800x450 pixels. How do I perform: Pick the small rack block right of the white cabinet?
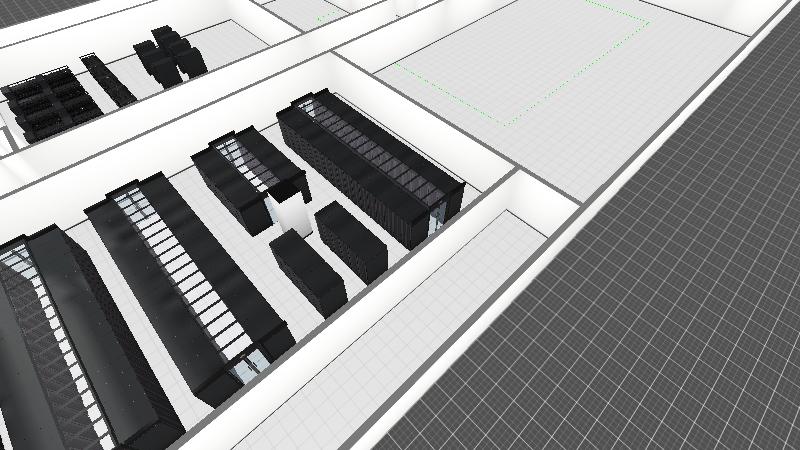tap(350, 238)
